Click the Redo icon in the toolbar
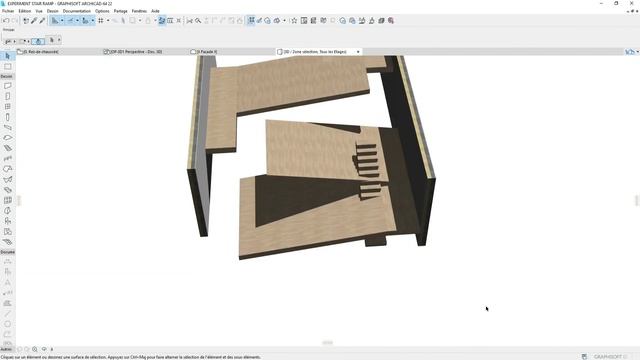 coord(15,20)
